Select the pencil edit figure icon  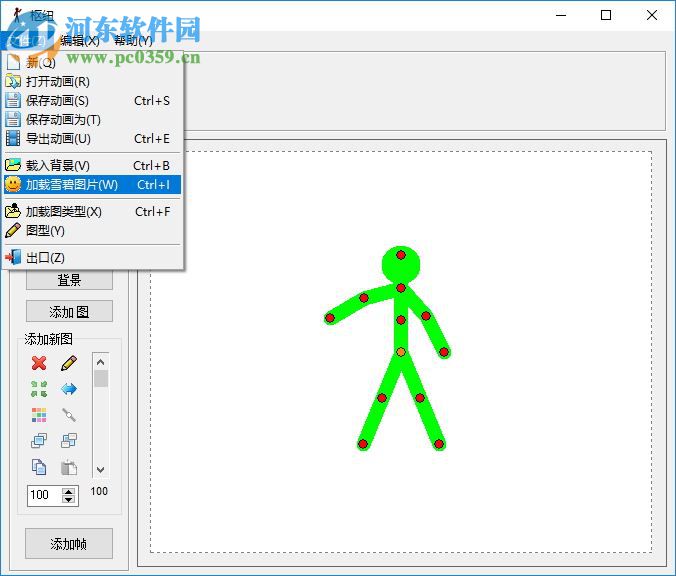69,363
